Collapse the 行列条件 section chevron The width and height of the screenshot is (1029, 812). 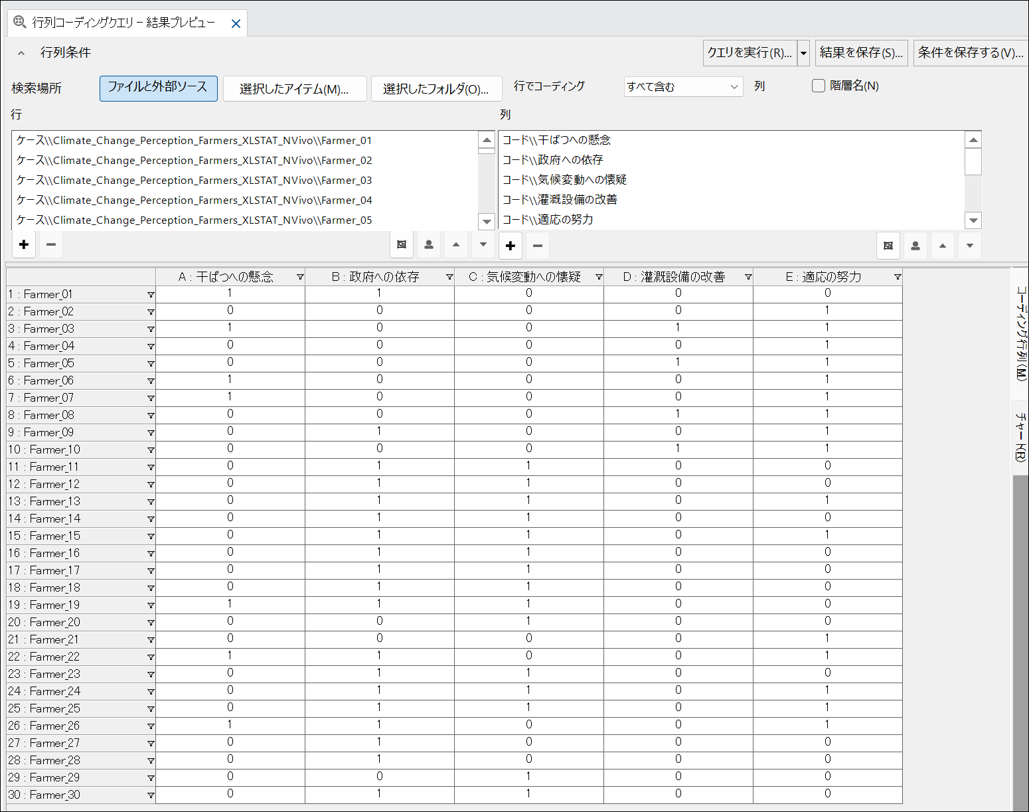point(22,53)
